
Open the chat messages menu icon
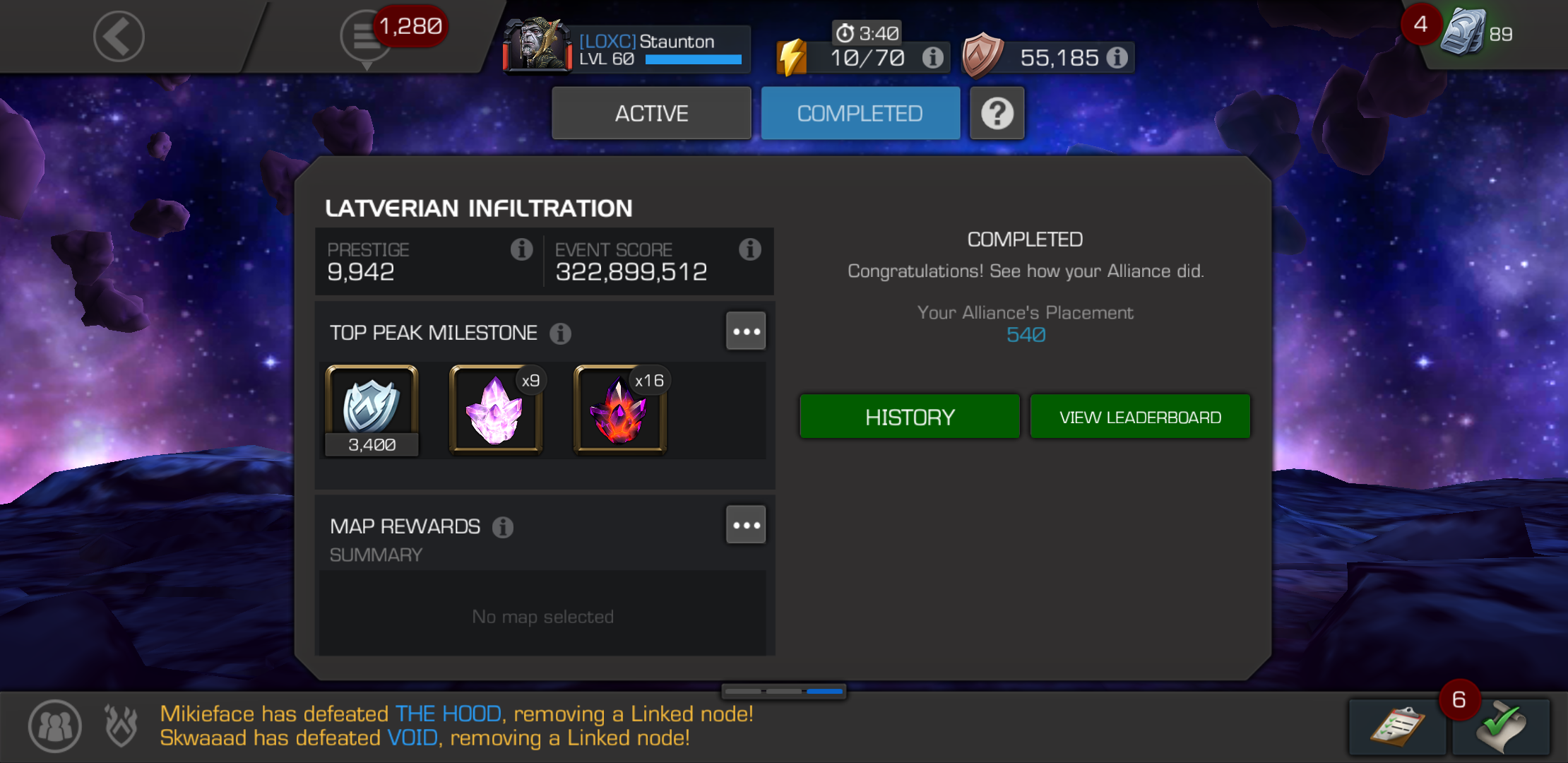click(x=366, y=37)
